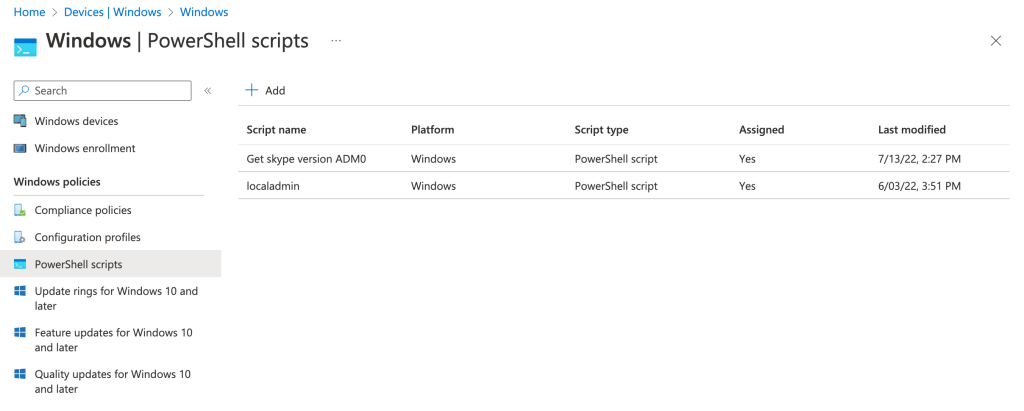The image size is (1024, 411).
Task: Click the Feature updates Windows logo icon
Action: 20,332
